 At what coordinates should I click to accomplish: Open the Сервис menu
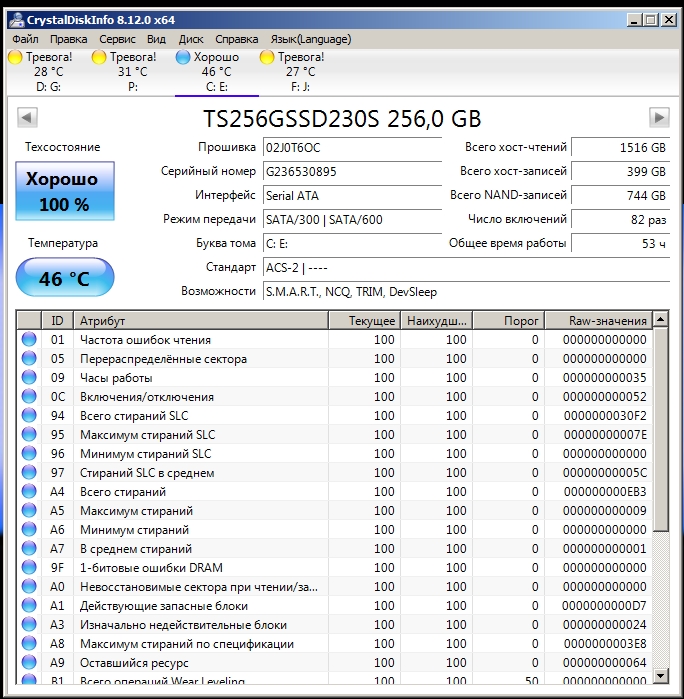(117, 39)
